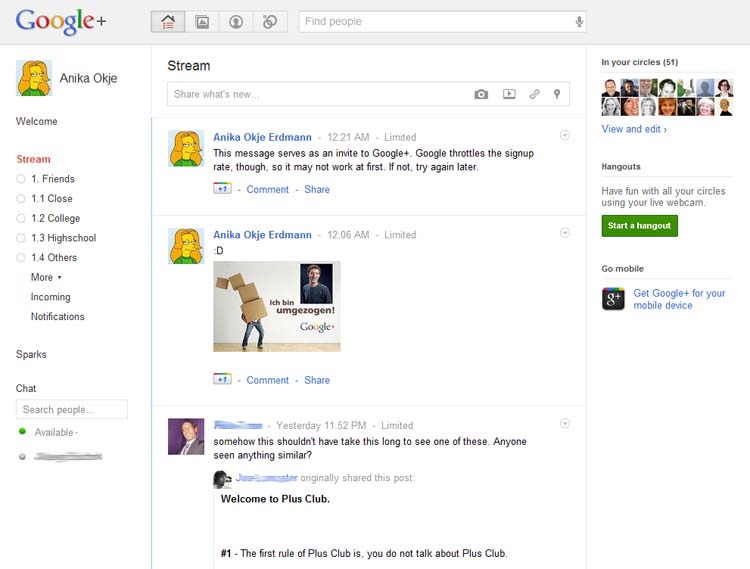Click Limited visibility on 12:06 AM post

tap(400, 235)
